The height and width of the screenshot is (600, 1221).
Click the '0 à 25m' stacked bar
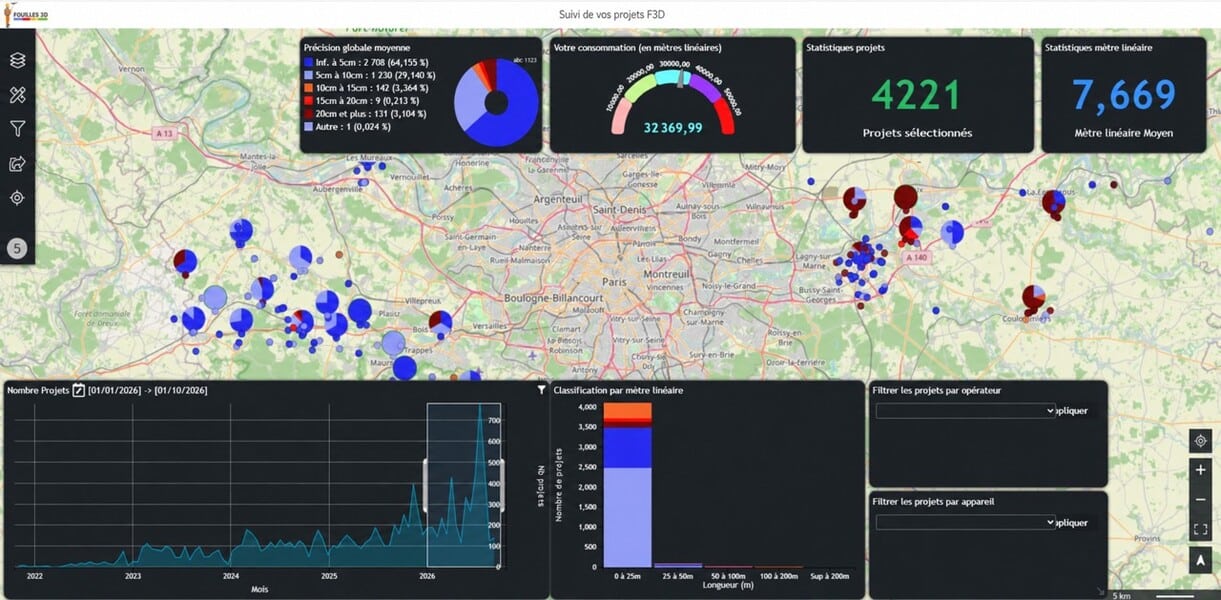click(x=628, y=485)
